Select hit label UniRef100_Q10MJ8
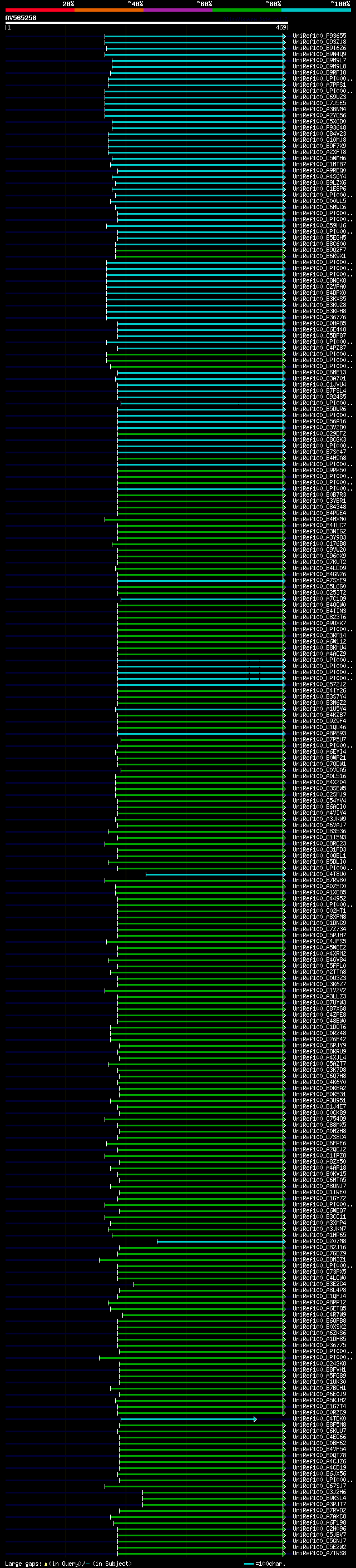356x1568 pixels. coord(319,140)
